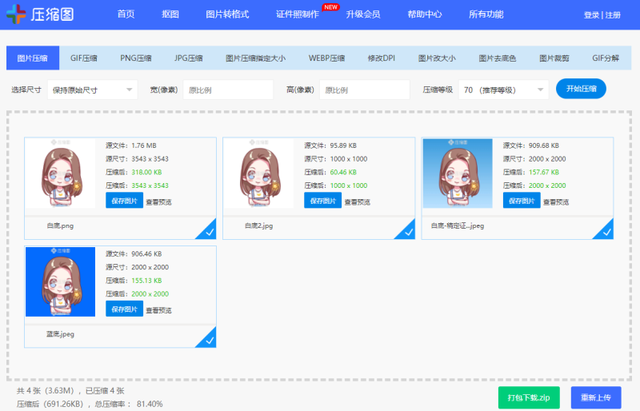Click the 宽(像素) input field
The image size is (640, 411).
pyautogui.click(x=228, y=90)
